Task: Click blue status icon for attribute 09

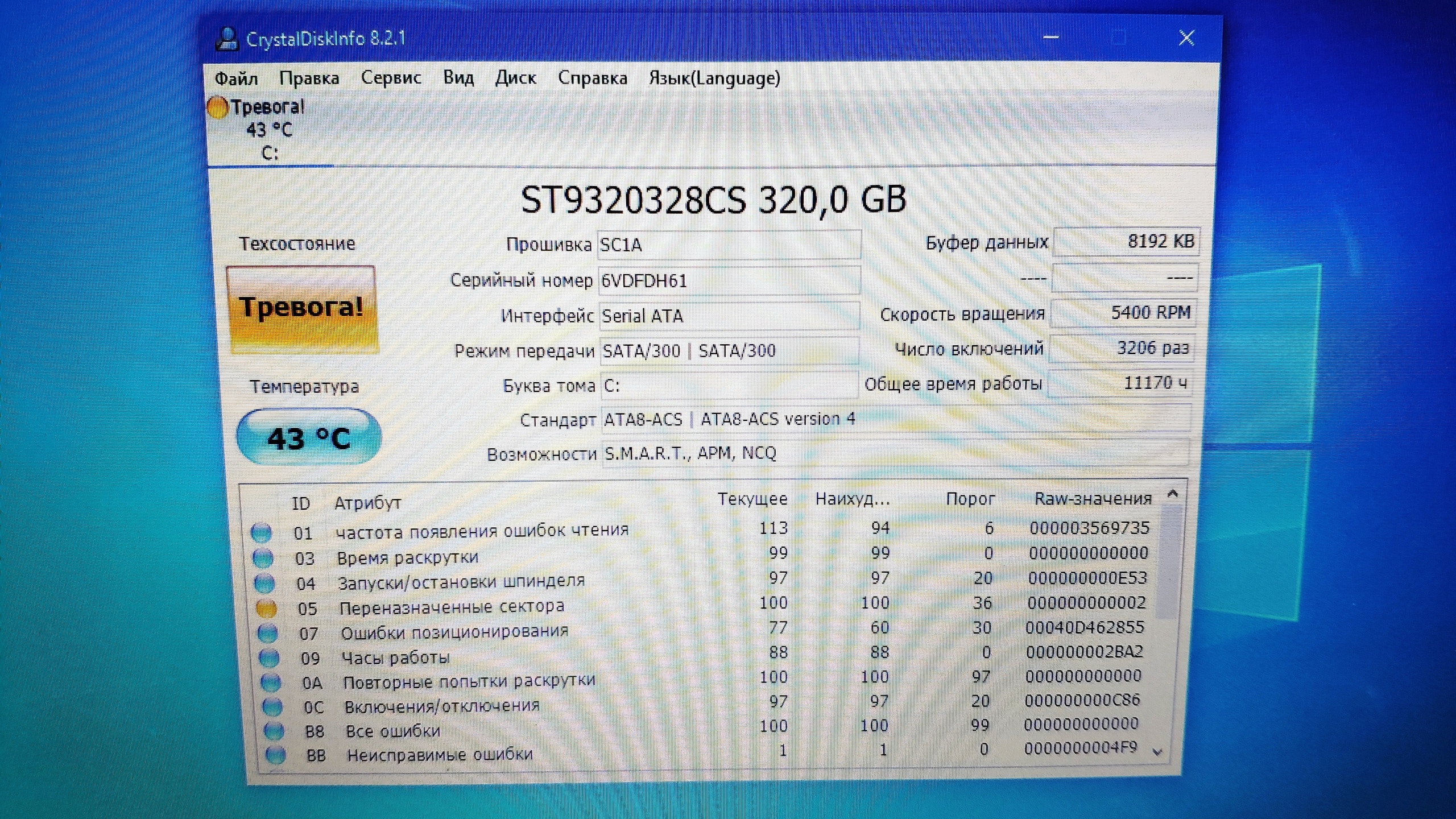Action: pos(269,658)
